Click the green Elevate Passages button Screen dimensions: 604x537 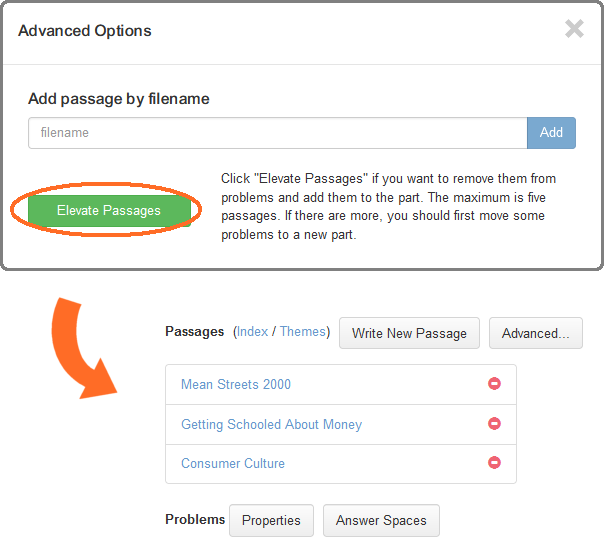tap(109, 210)
